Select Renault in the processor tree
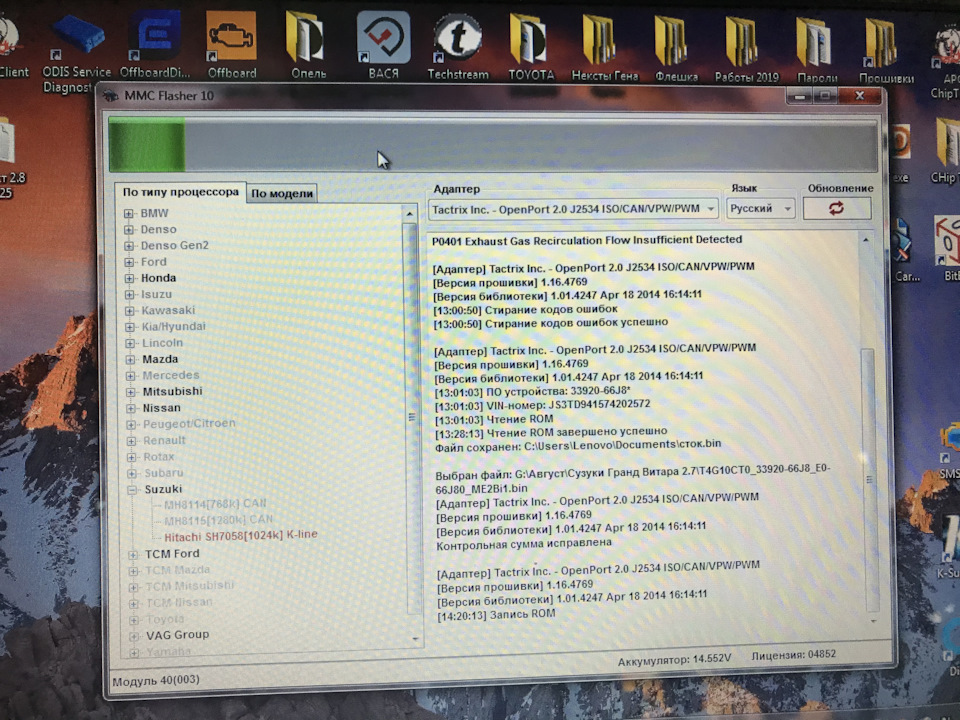Image resolution: width=960 pixels, height=720 pixels. [x=164, y=440]
